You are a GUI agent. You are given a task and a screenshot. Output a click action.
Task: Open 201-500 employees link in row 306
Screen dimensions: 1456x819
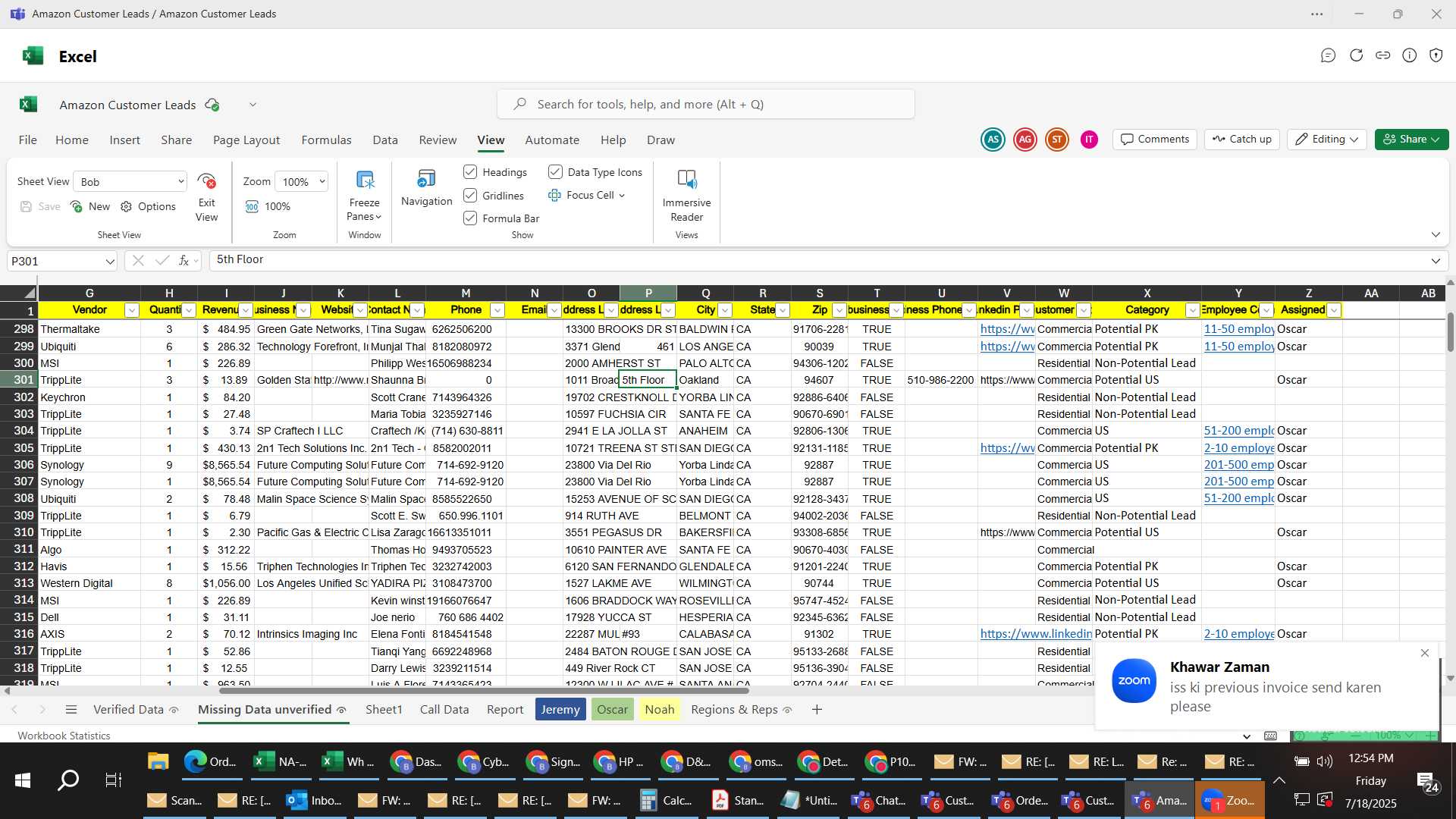(1239, 465)
